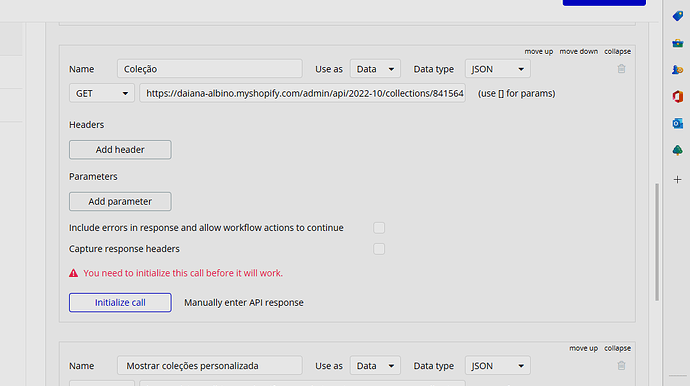Click the Mostrar coleções personalizada name field

tap(209, 366)
